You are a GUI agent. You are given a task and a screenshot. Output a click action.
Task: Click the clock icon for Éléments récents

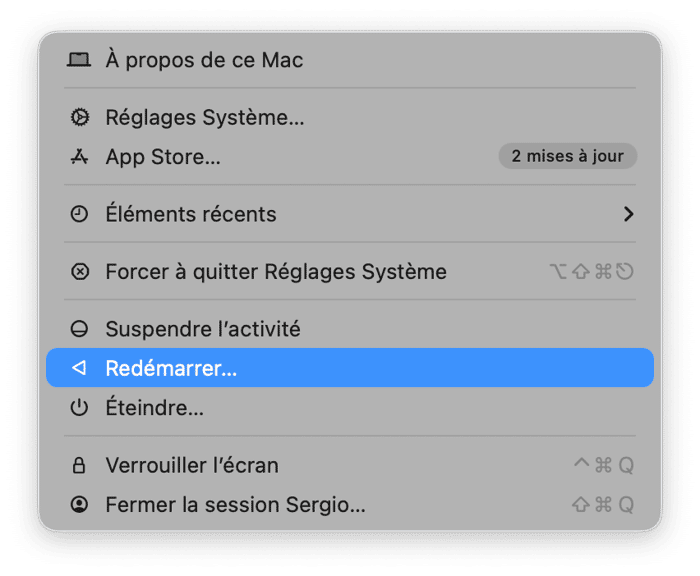tap(79, 214)
